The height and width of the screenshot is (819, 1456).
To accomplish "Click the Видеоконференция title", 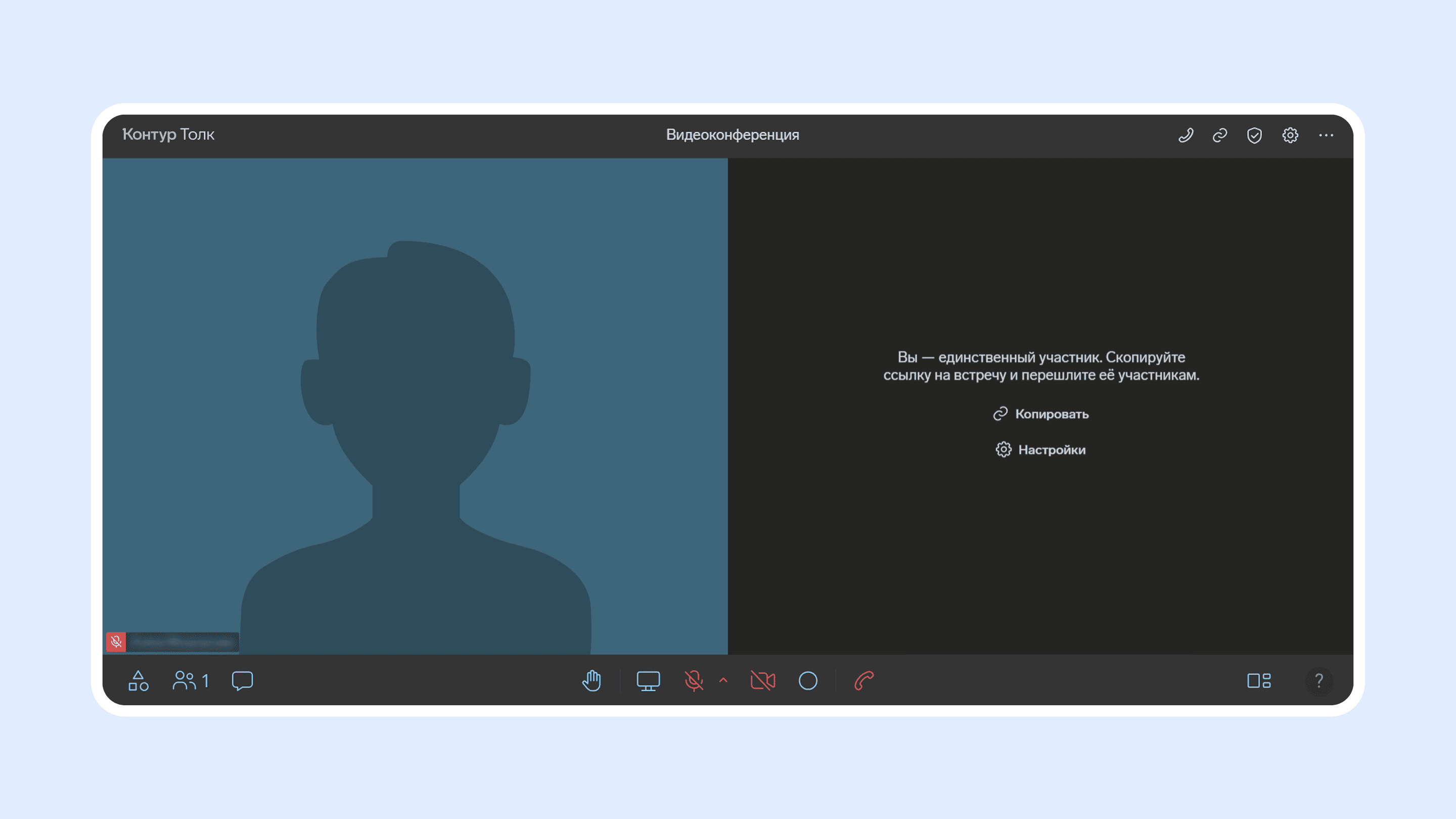I will [x=733, y=134].
